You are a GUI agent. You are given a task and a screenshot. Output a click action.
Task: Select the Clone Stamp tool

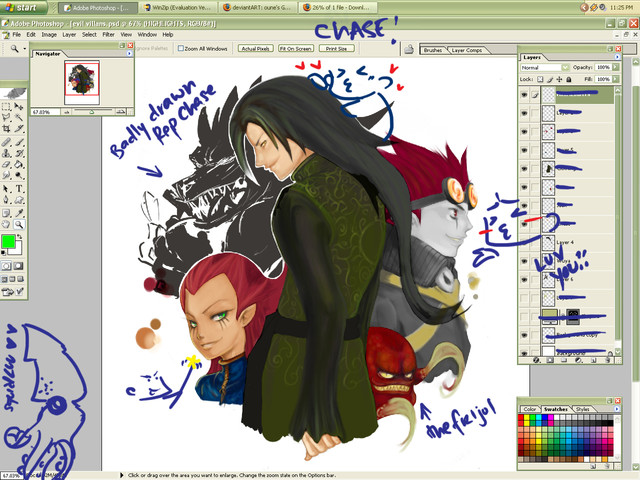pos(6,153)
